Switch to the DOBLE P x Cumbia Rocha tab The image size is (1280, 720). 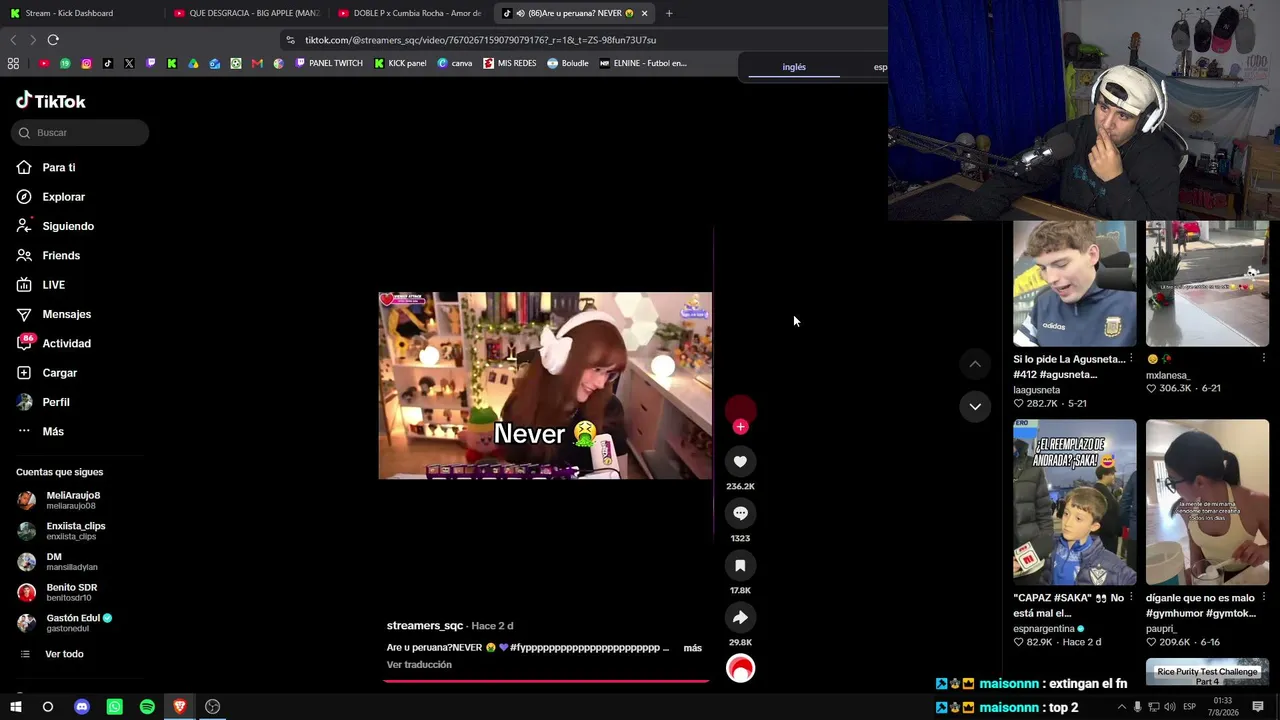[411, 13]
